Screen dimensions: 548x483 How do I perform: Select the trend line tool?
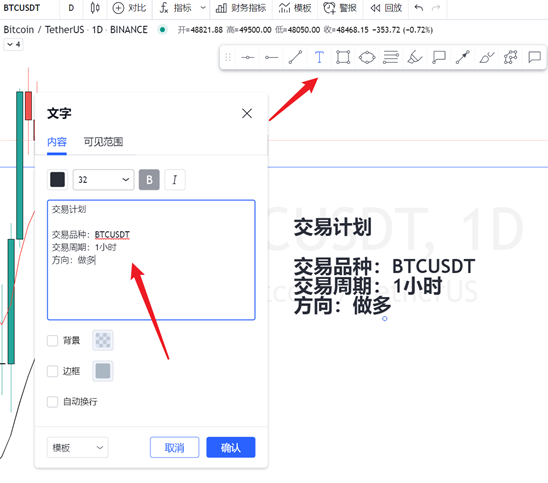point(295,57)
